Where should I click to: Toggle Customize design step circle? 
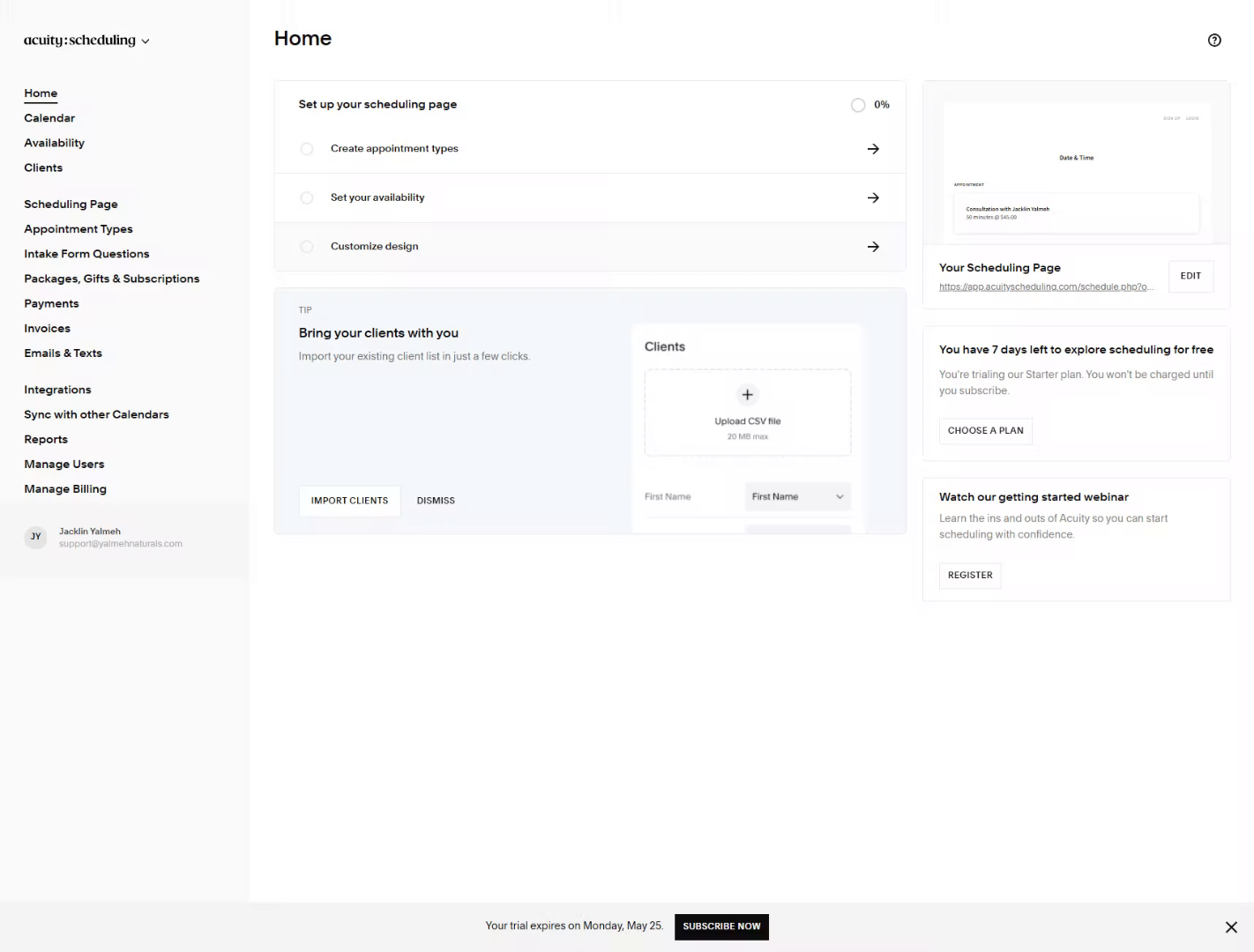[307, 247]
